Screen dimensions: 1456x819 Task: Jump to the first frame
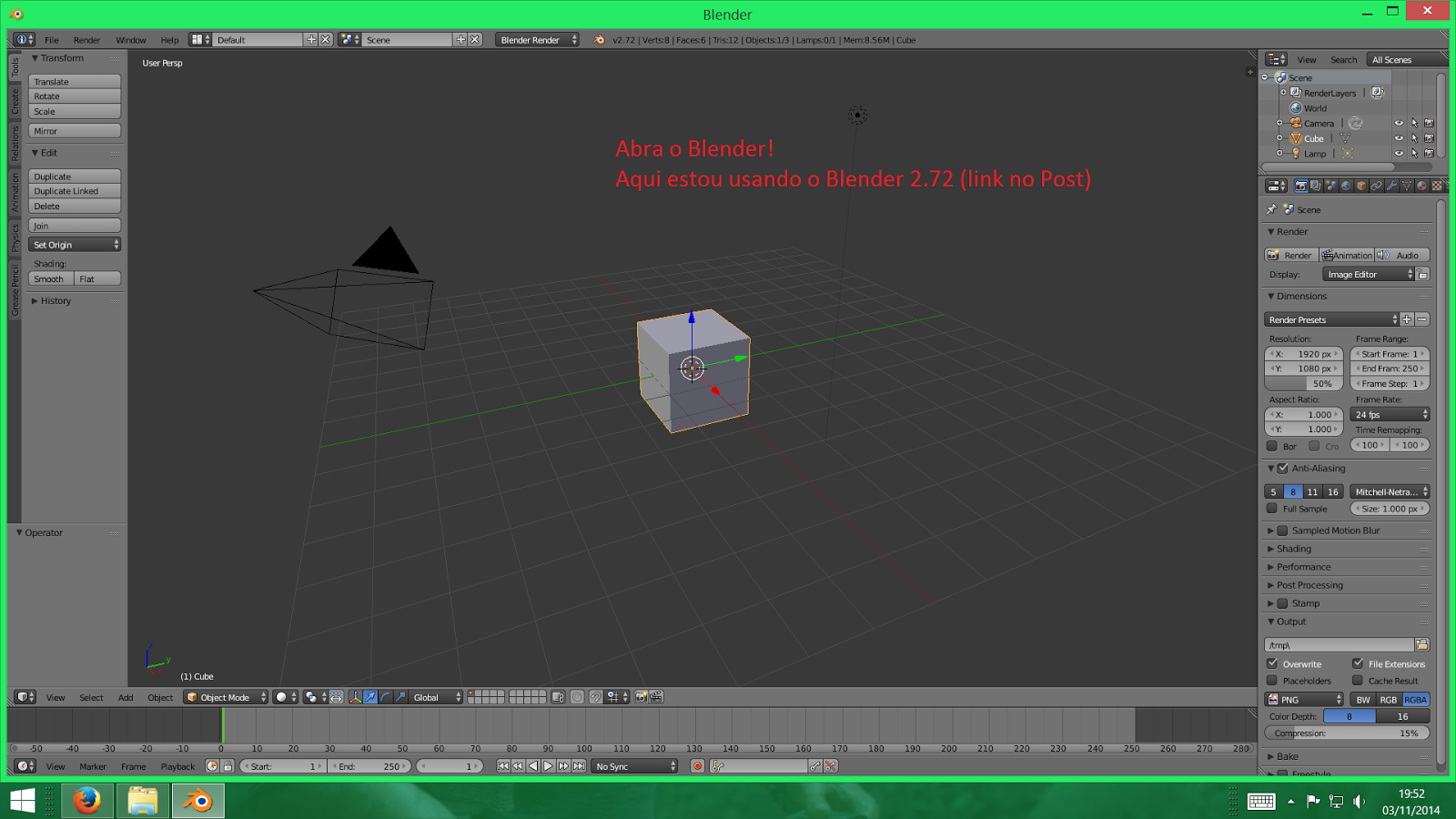coord(503,766)
